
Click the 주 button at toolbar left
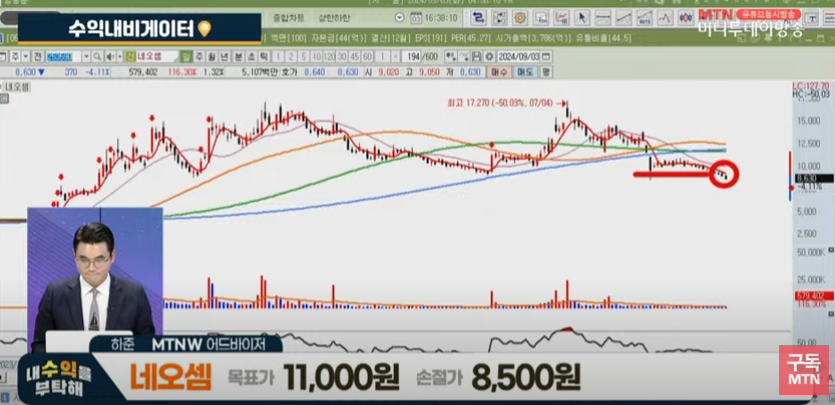[15, 56]
